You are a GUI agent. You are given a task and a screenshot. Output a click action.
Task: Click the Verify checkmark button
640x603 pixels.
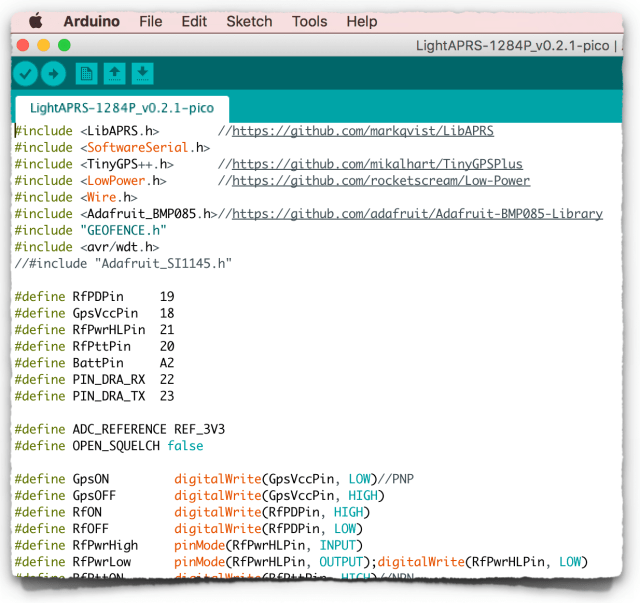pos(26,73)
